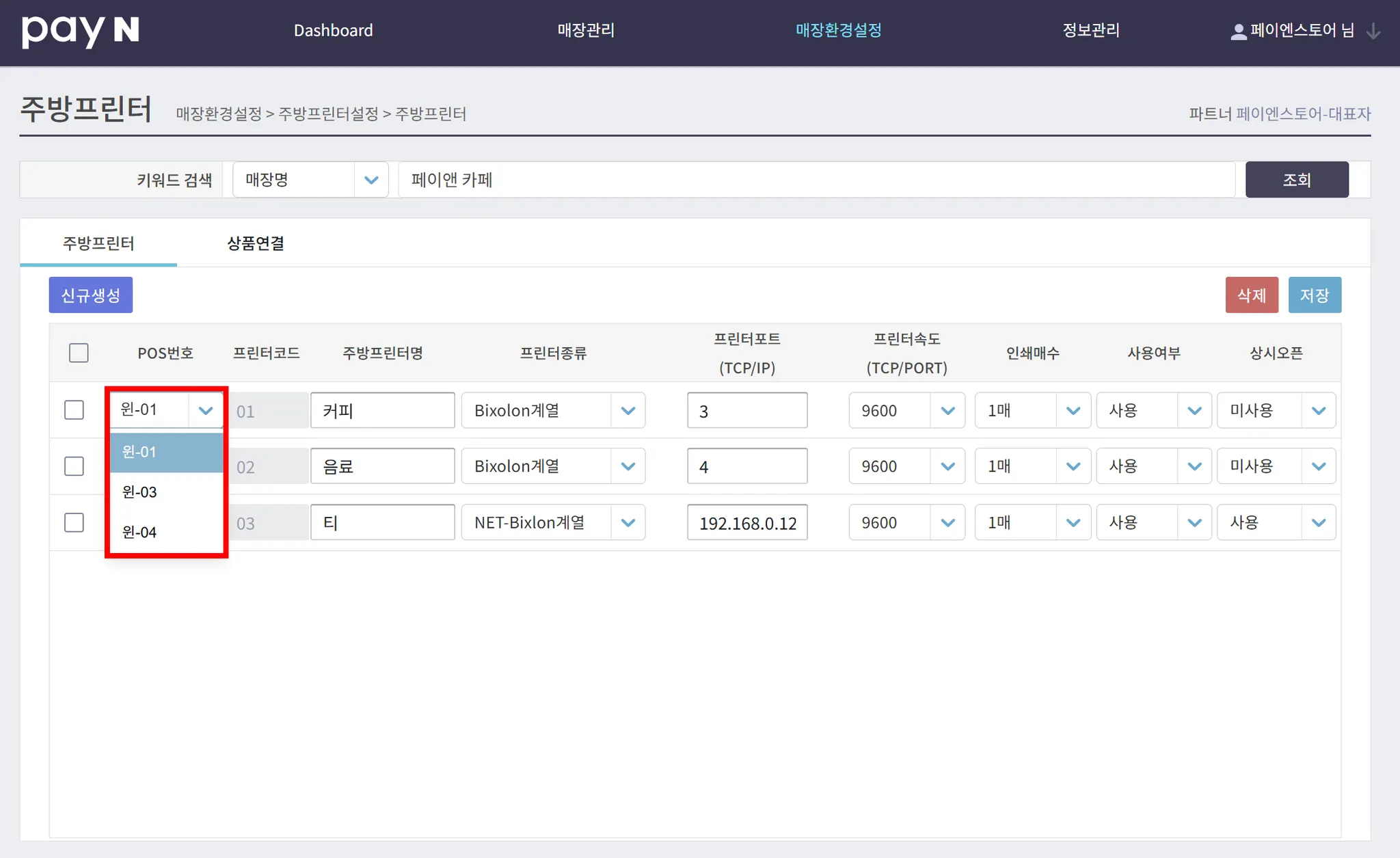Expand POS번호 dropdown showing 윈-01
Screen dimensions: 1400x858
(167, 410)
